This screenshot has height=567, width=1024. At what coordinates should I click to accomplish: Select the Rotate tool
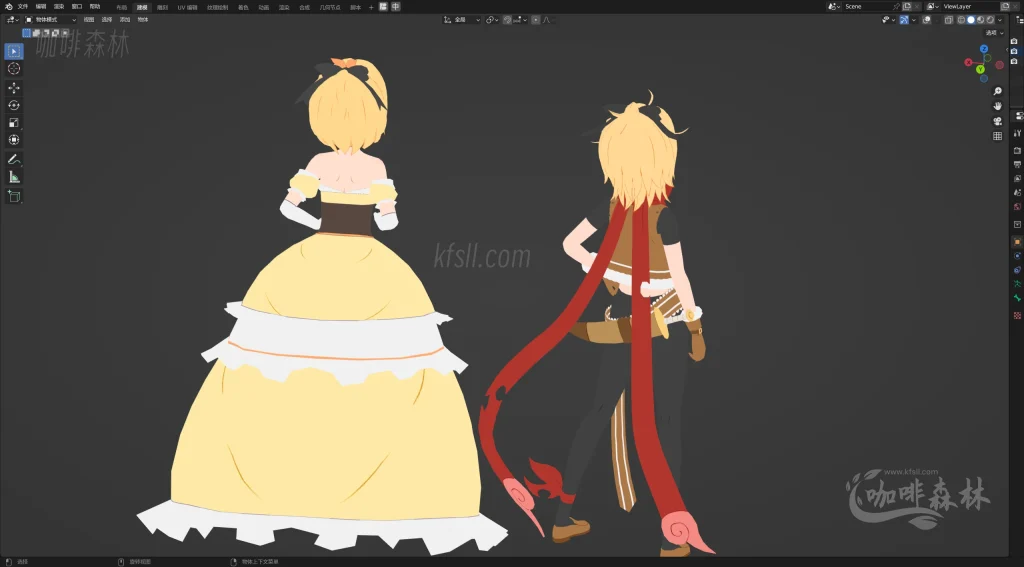click(x=14, y=105)
